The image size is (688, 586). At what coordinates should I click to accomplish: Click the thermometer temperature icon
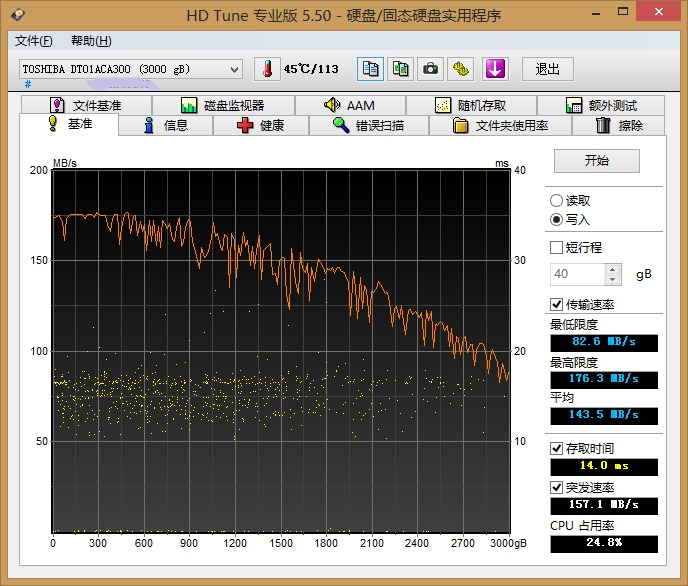(267, 69)
